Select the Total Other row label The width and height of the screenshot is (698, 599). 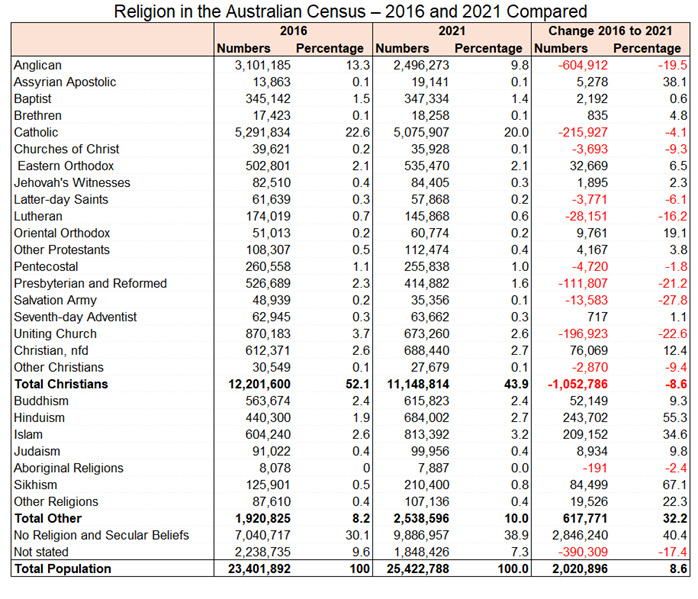46,519
